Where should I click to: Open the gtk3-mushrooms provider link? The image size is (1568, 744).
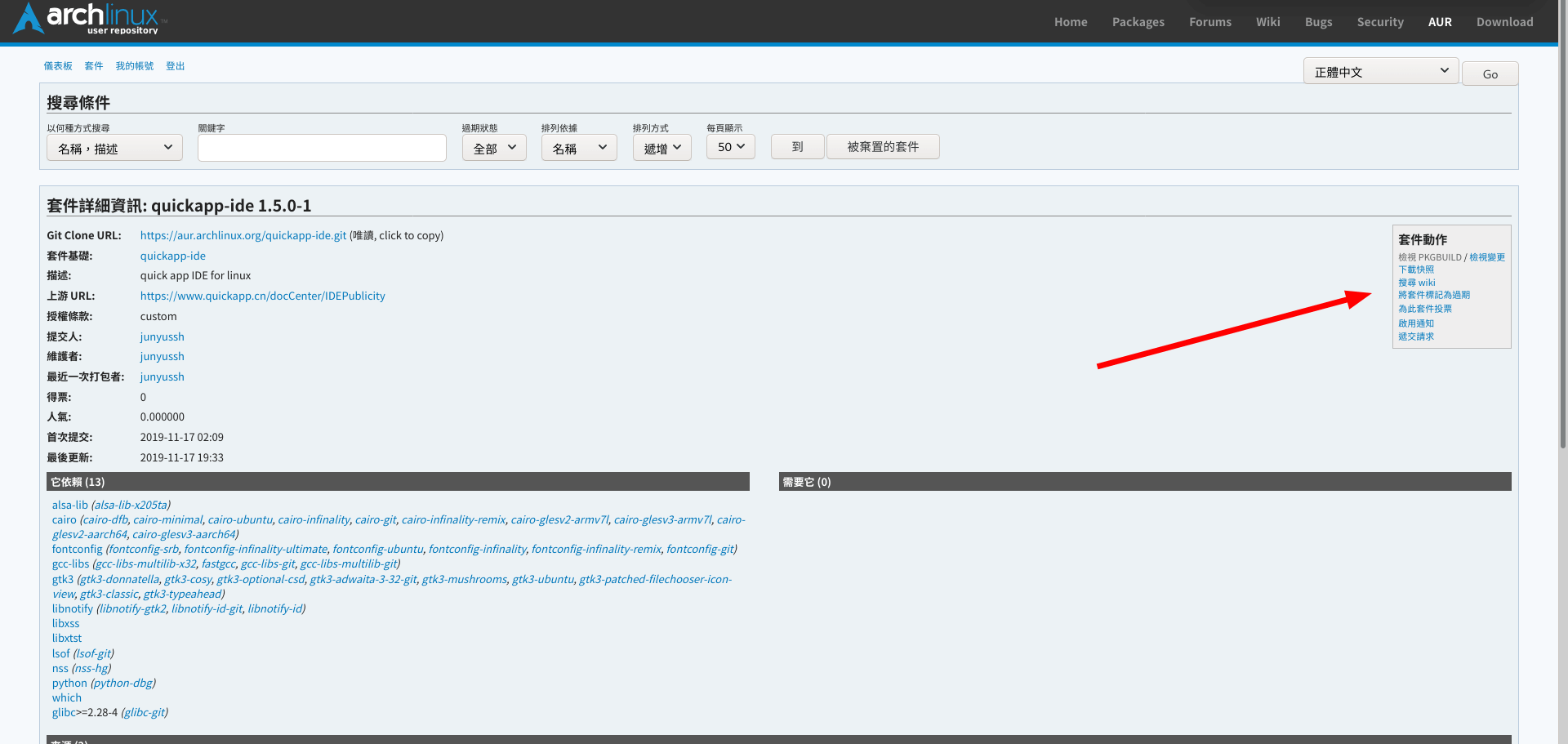click(x=465, y=580)
